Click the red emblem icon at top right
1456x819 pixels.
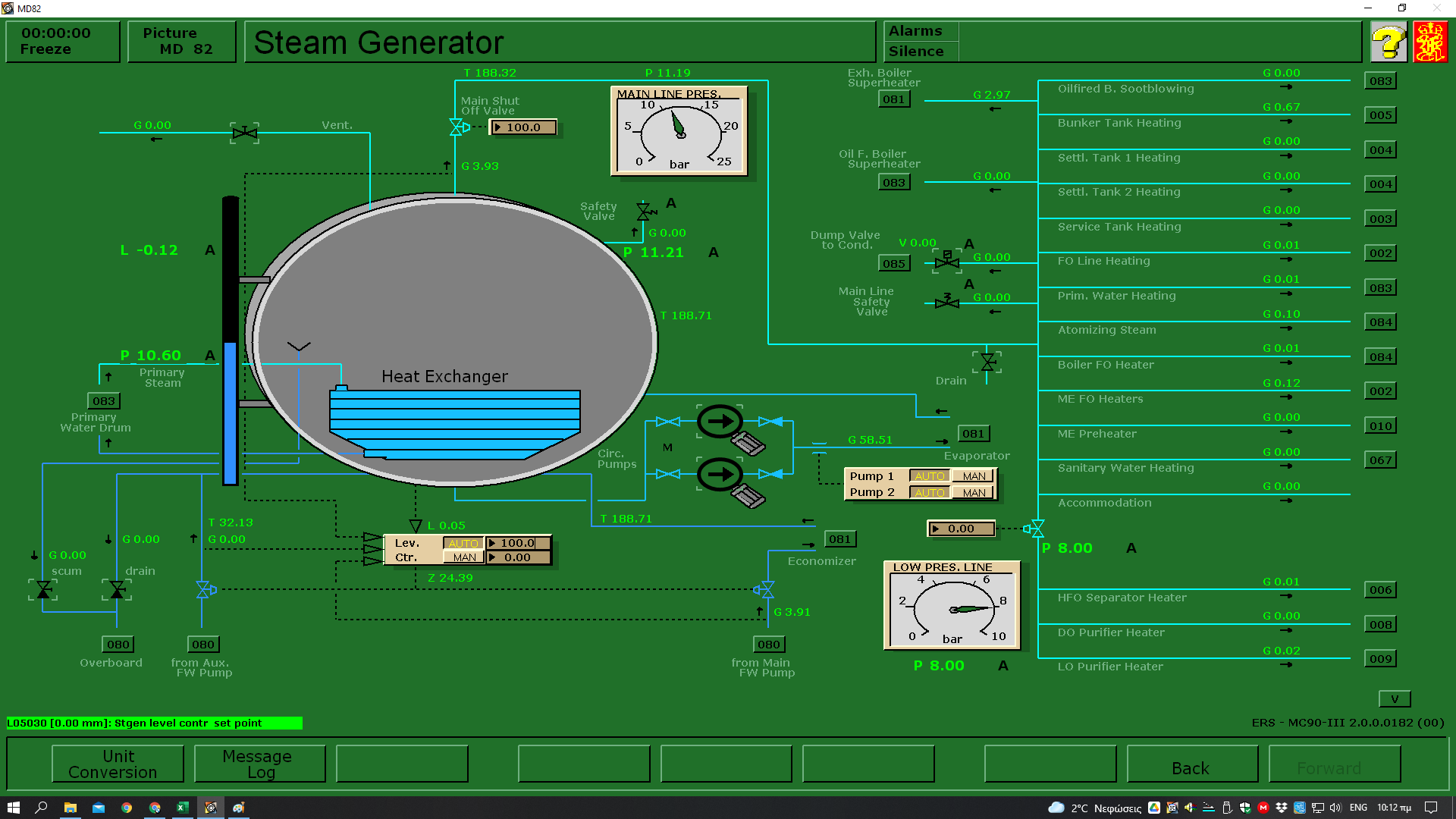pos(1430,42)
